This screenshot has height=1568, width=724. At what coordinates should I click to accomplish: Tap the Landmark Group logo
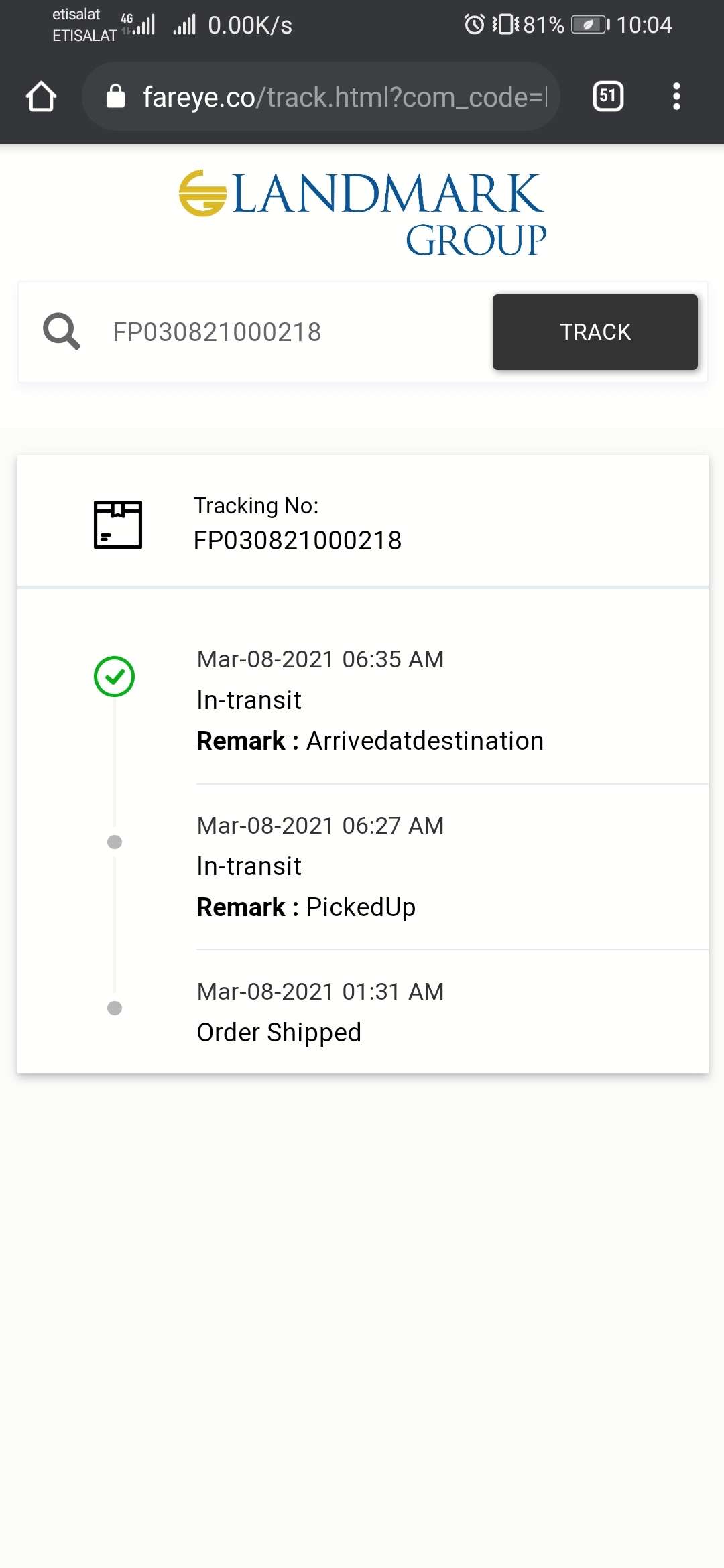tap(362, 213)
